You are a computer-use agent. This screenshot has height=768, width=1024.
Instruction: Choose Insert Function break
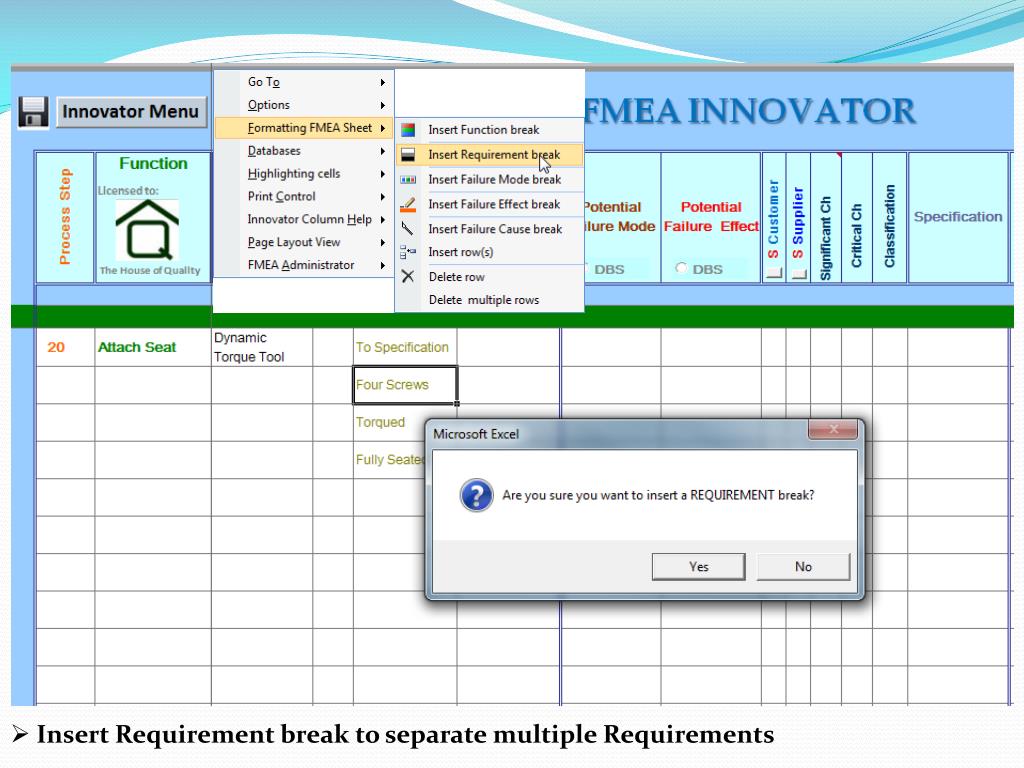(x=489, y=130)
